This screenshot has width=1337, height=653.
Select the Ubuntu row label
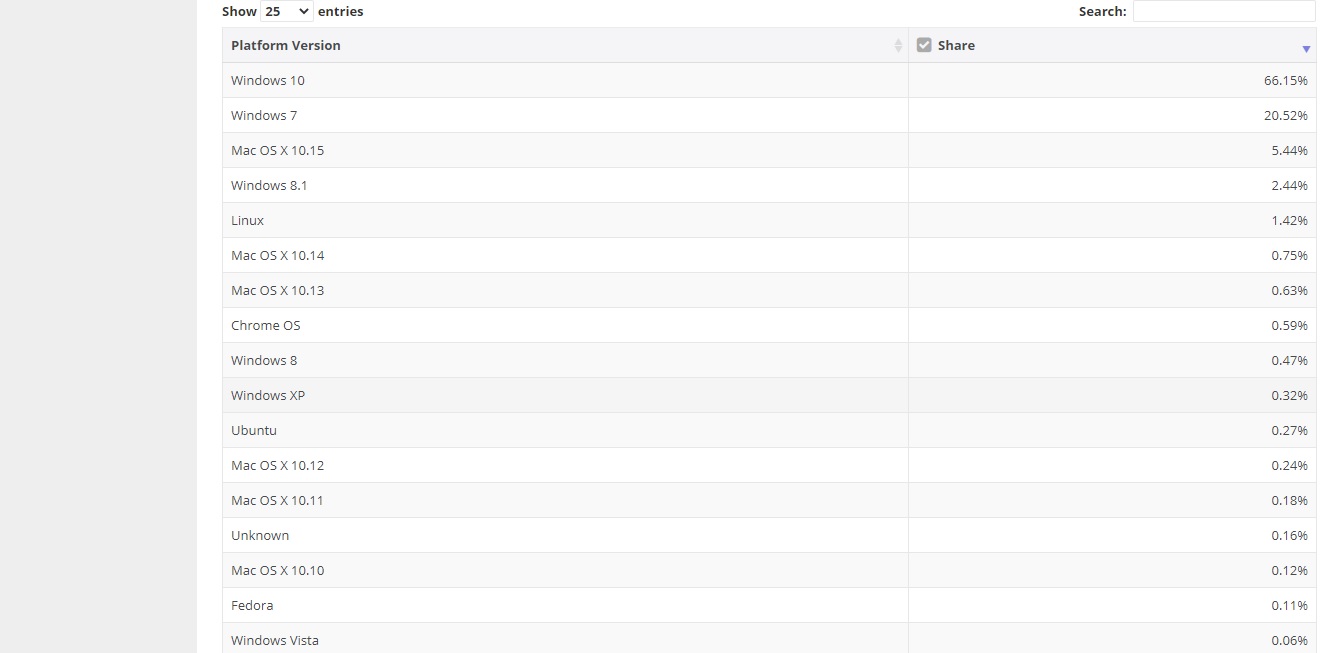254,430
